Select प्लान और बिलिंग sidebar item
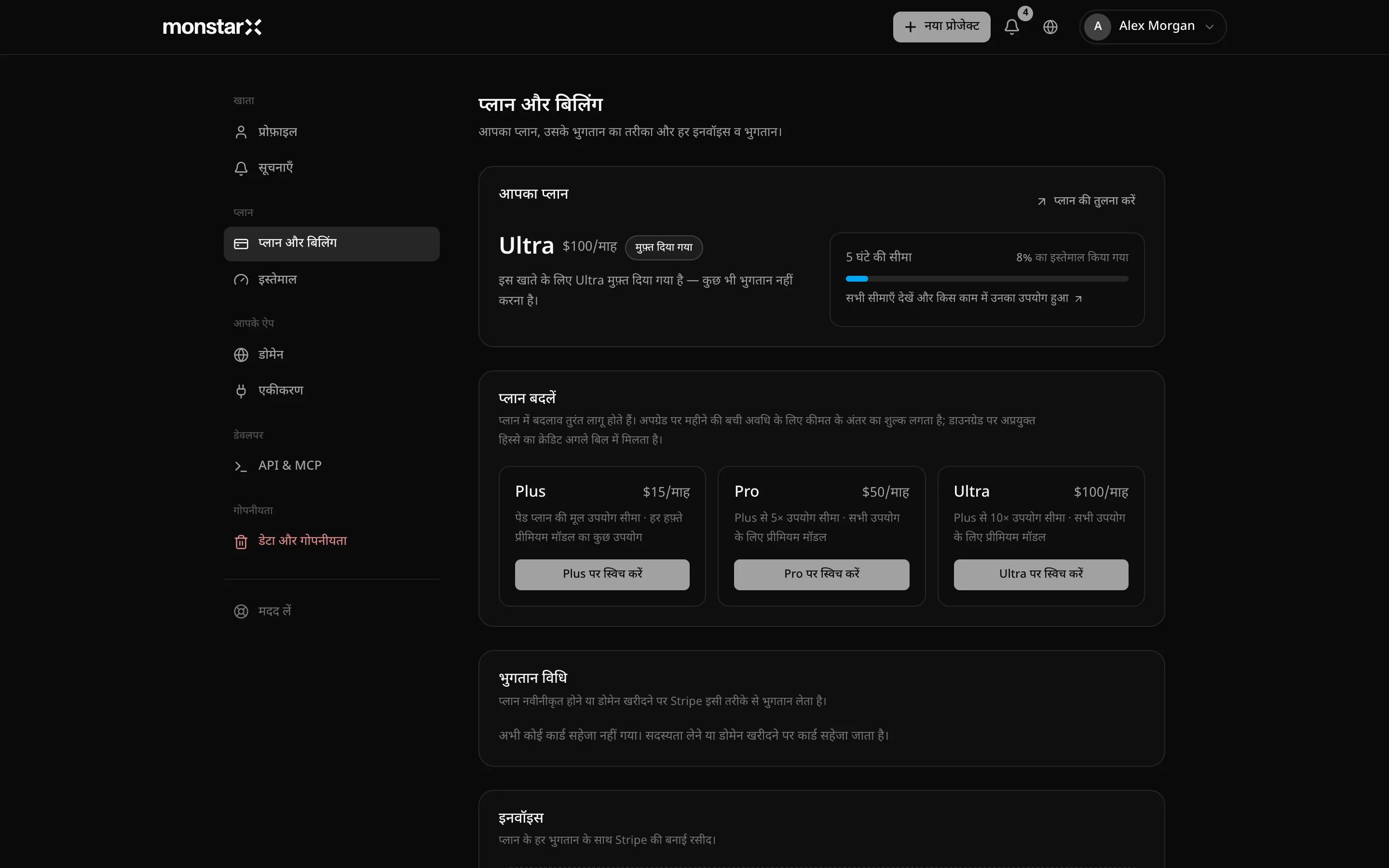 (x=332, y=244)
